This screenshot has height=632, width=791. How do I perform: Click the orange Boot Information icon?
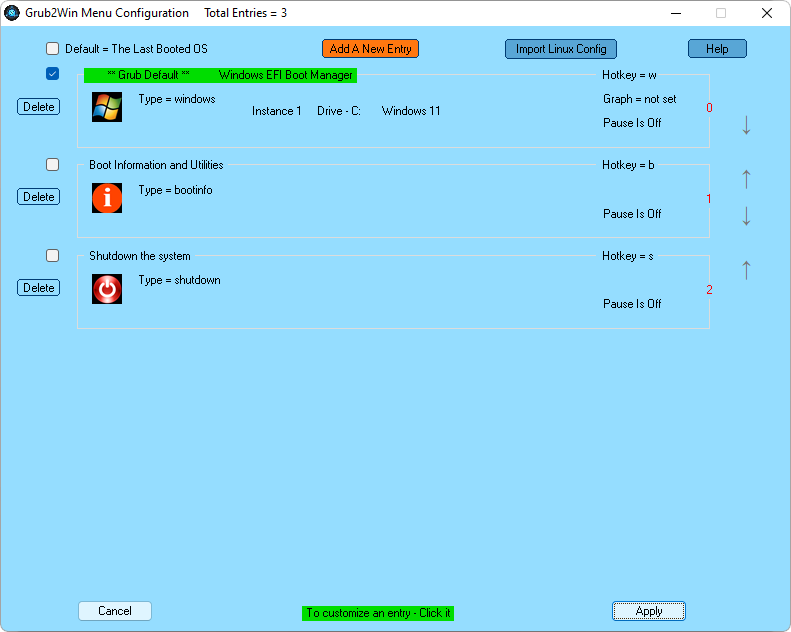[x=107, y=198]
